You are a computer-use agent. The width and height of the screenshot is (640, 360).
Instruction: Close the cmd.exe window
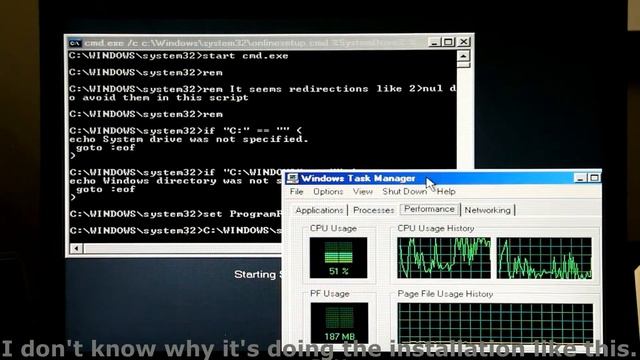464,42
